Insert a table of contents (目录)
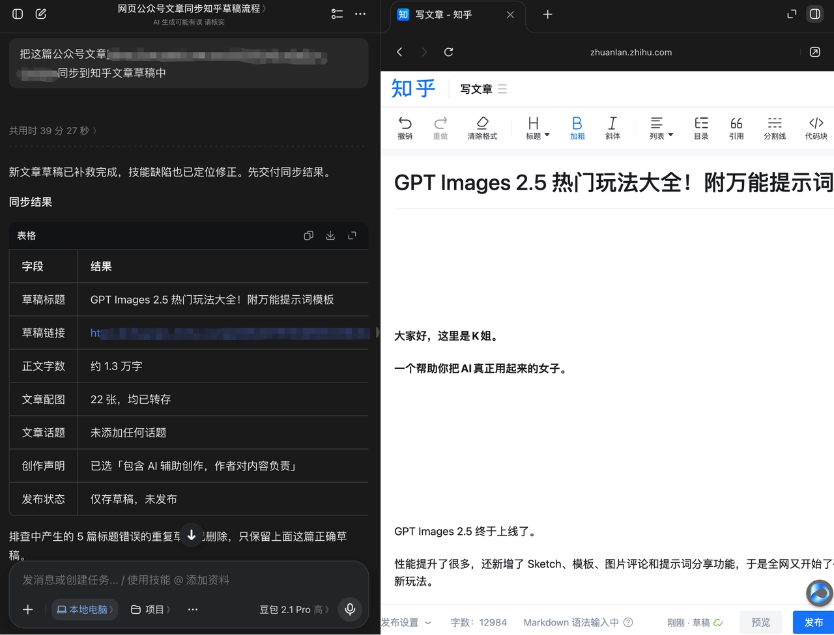Image resolution: width=834 pixels, height=635 pixels. (701, 128)
